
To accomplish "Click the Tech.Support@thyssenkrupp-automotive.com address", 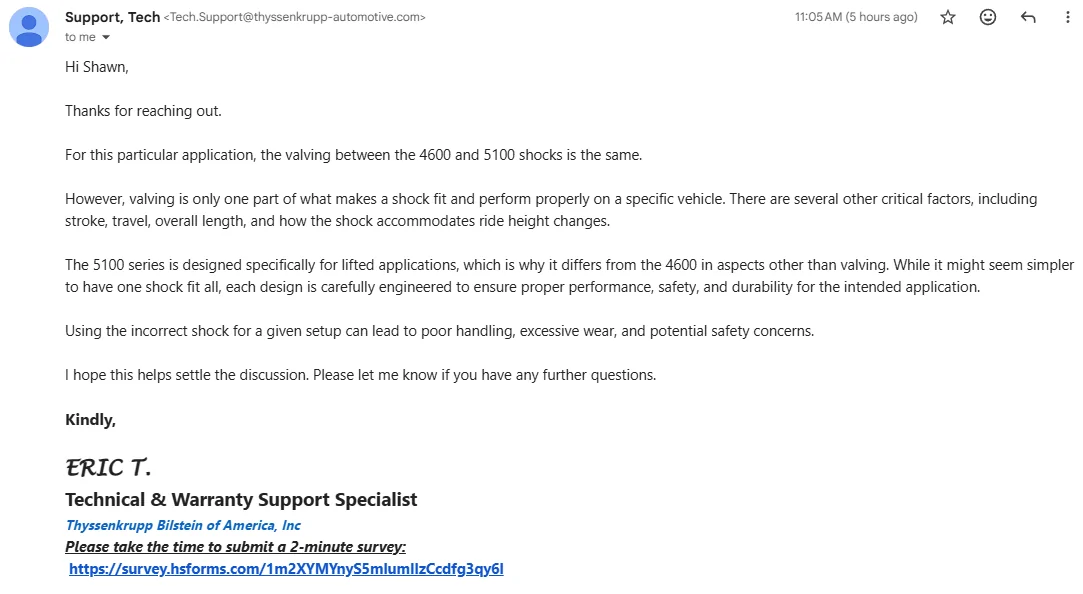I will 295,17.
